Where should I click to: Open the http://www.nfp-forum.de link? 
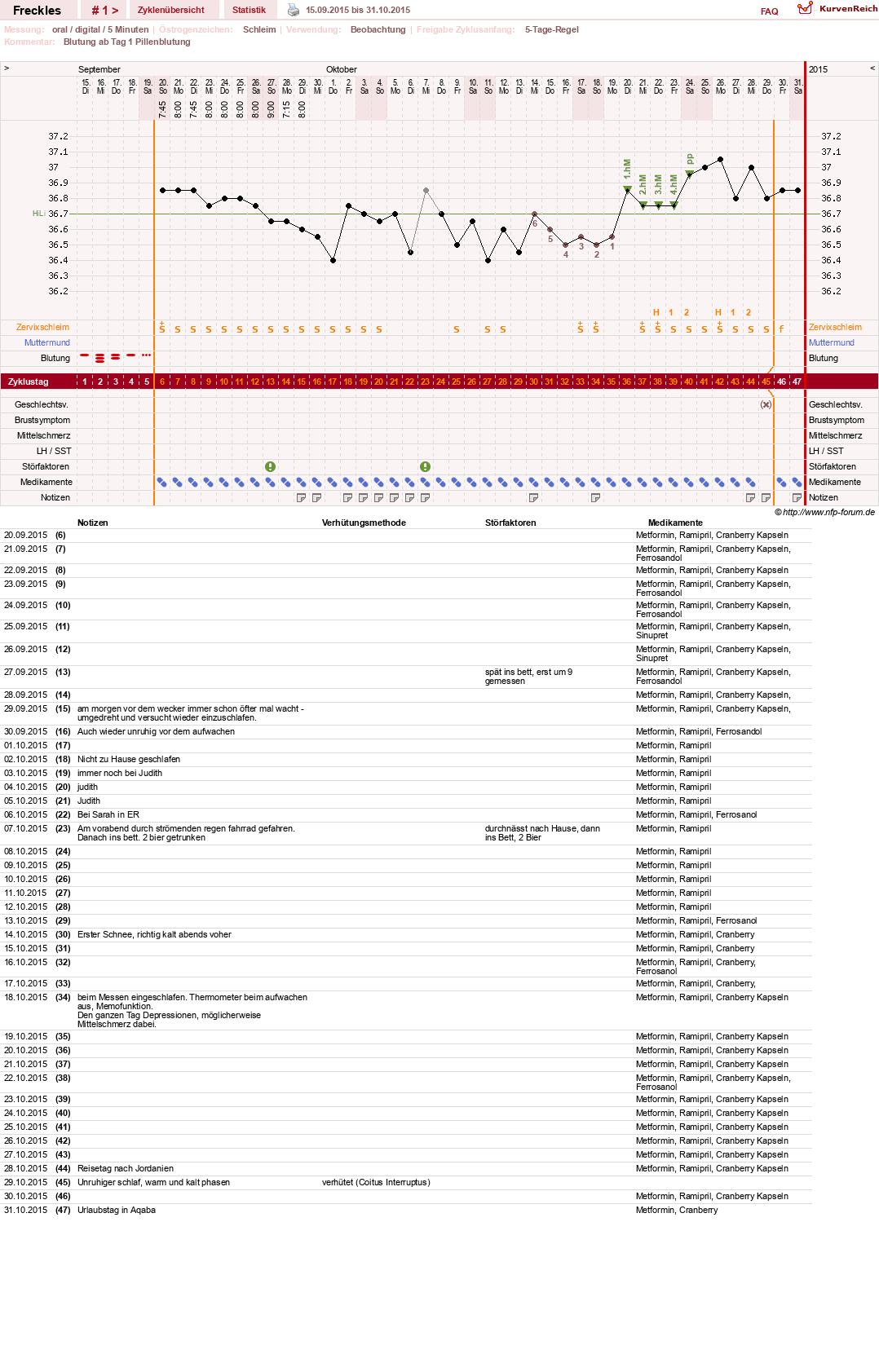pos(828,512)
